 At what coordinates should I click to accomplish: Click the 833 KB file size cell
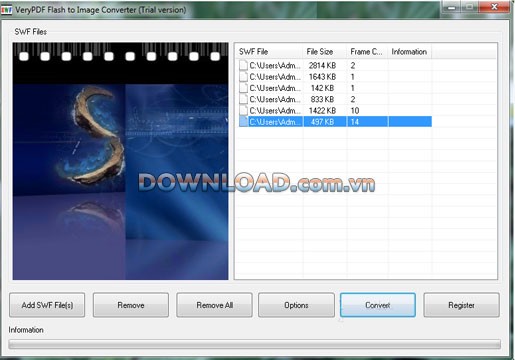322,99
